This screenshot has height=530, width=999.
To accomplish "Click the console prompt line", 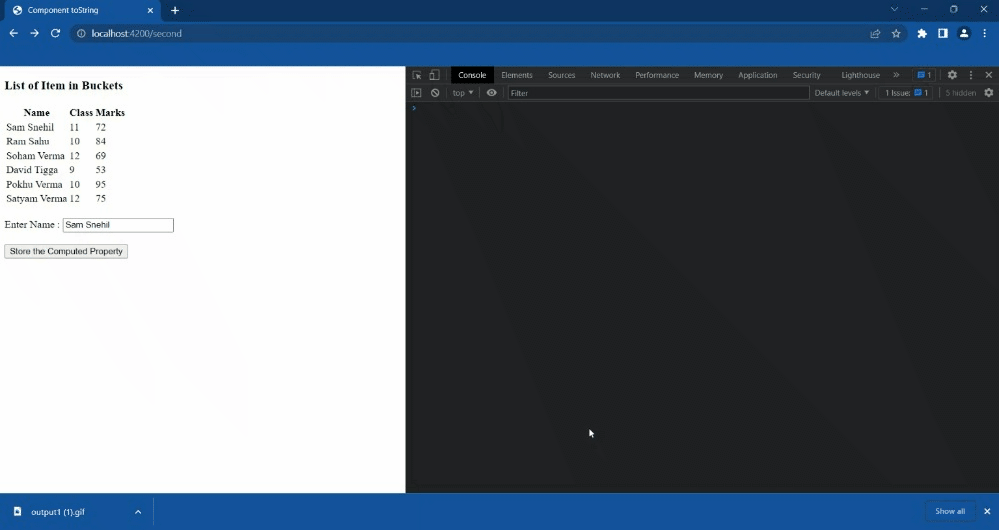I will pyautogui.click(x=702, y=108).
